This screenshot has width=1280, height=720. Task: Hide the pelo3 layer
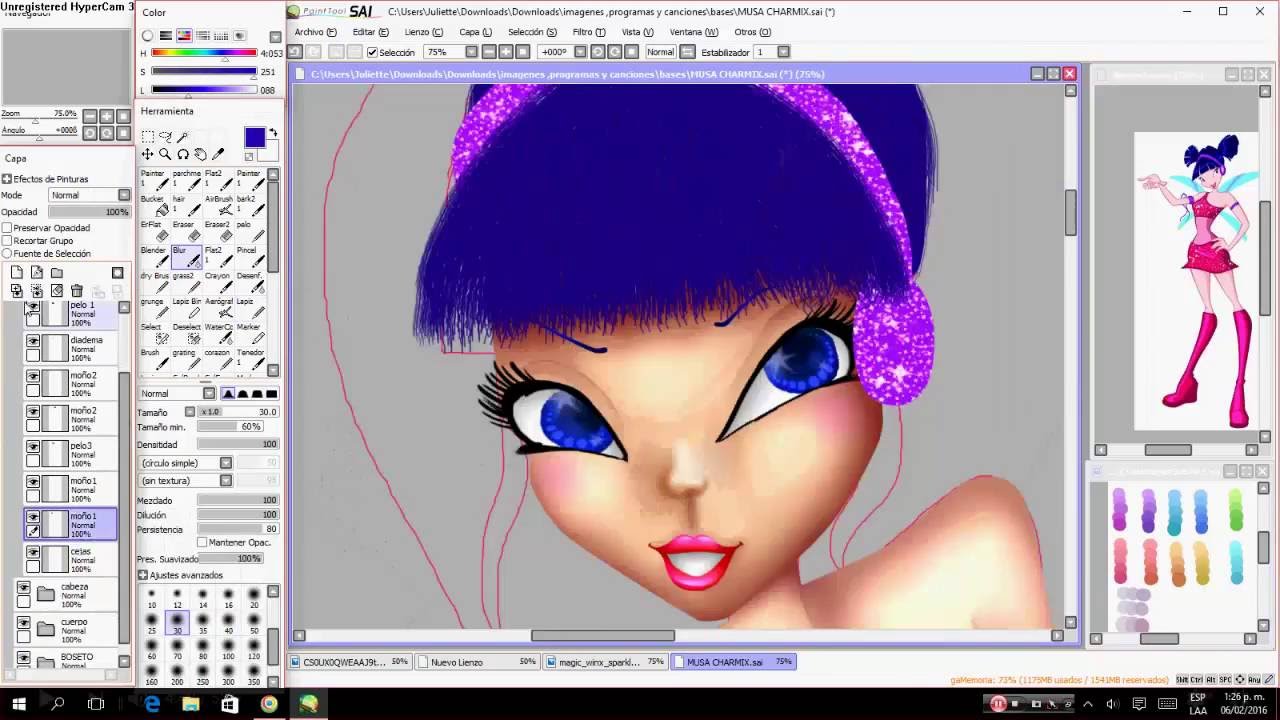point(33,447)
